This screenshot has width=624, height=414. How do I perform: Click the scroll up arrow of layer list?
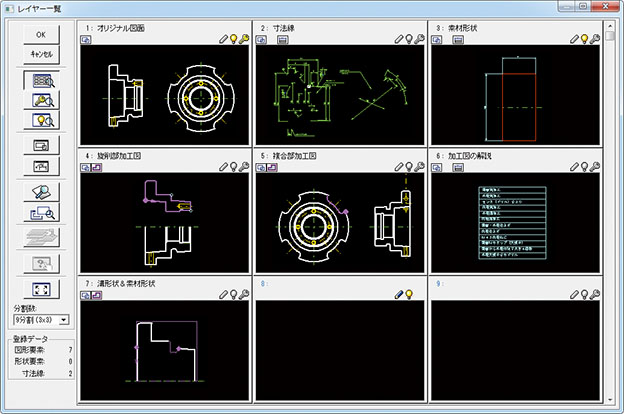609,25
